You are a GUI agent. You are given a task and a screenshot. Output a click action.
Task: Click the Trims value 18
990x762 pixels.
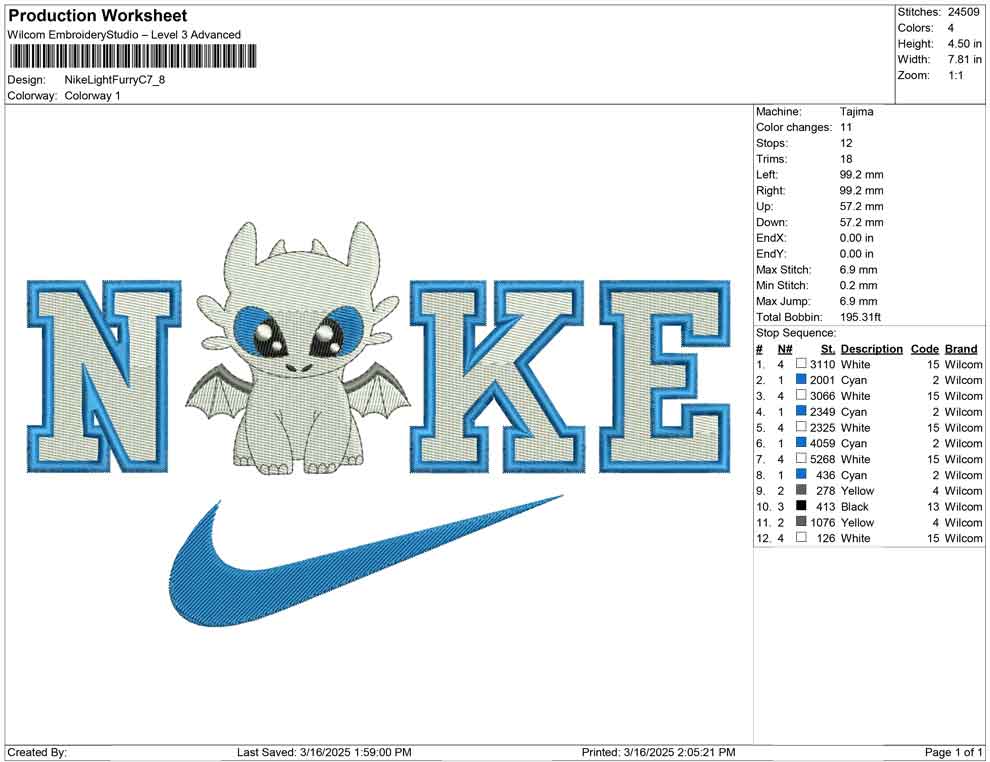(846, 159)
